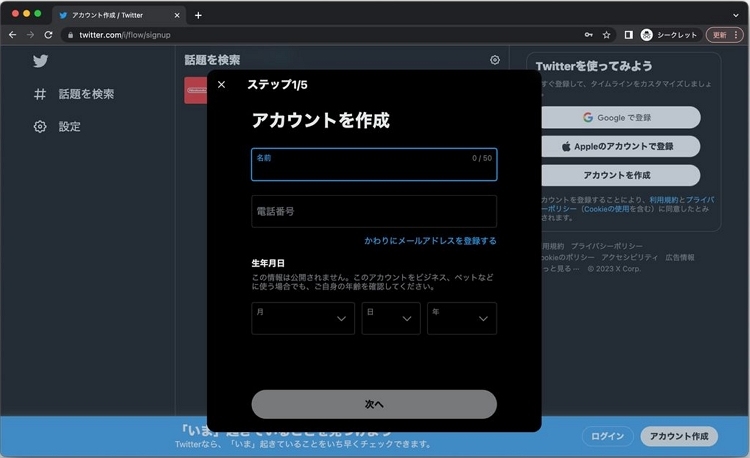This screenshot has width=750, height=458.
Task: Open アクセシビリティ footer link
Action: coord(629,258)
